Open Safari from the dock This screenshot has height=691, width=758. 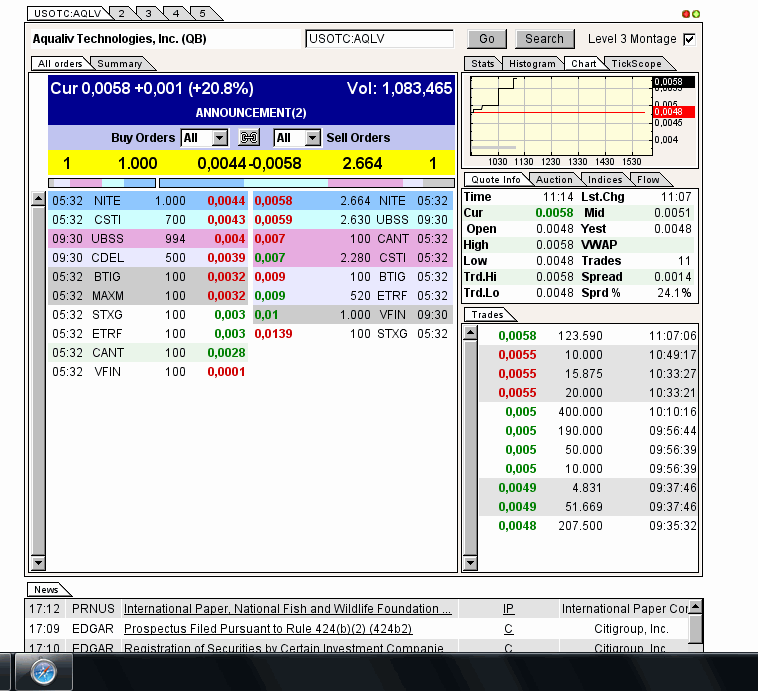(44, 672)
